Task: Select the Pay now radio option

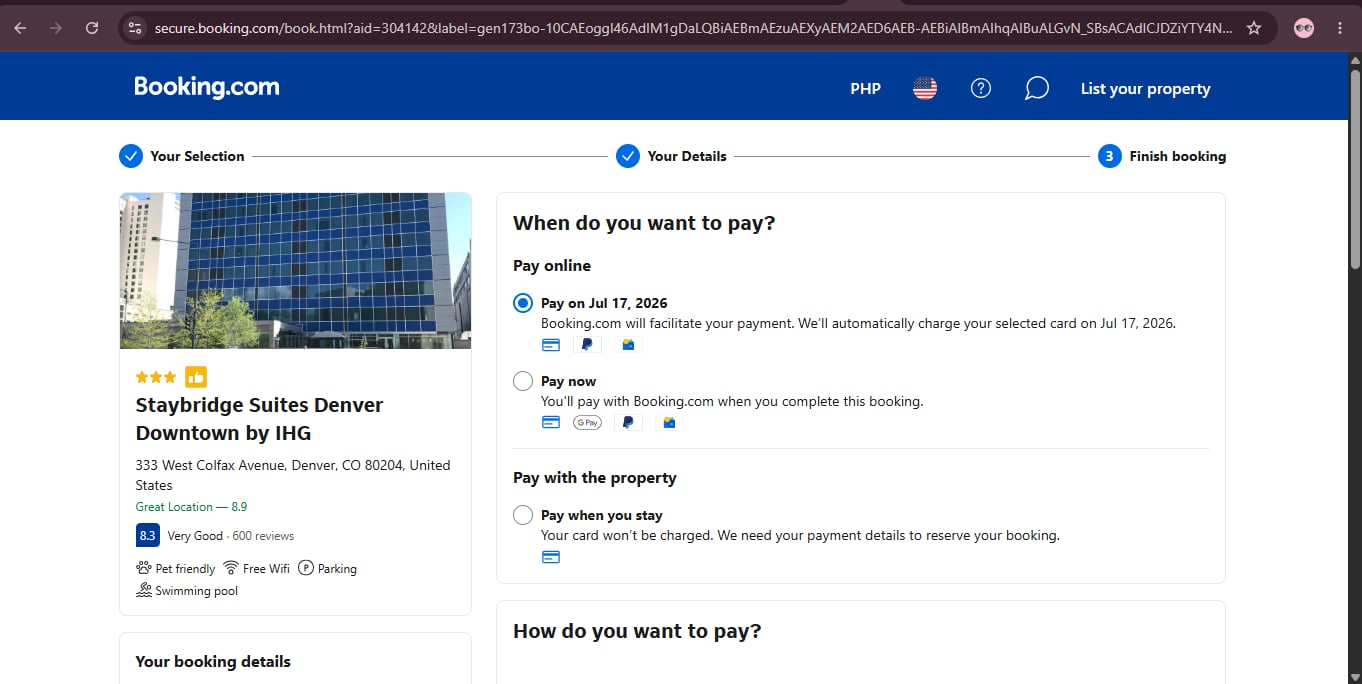Action: pyautogui.click(x=523, y=381)
